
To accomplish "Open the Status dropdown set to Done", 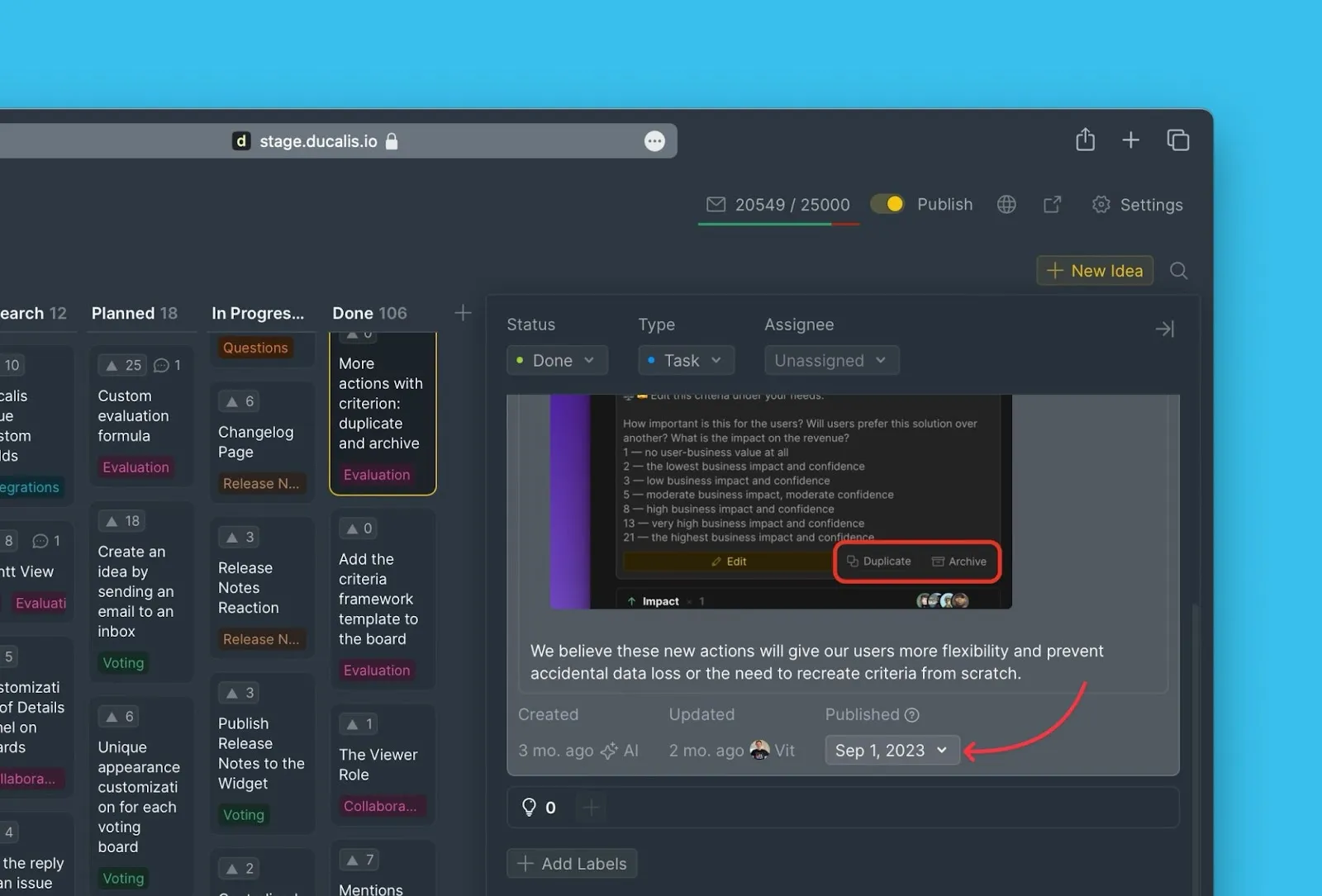I will pyautogui.click(x=557, y=361).
